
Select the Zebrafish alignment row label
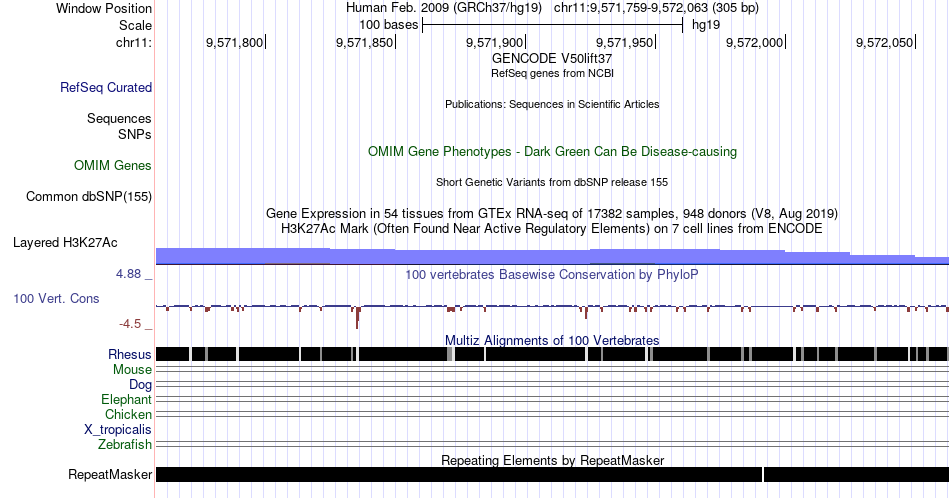pos(125,445)
